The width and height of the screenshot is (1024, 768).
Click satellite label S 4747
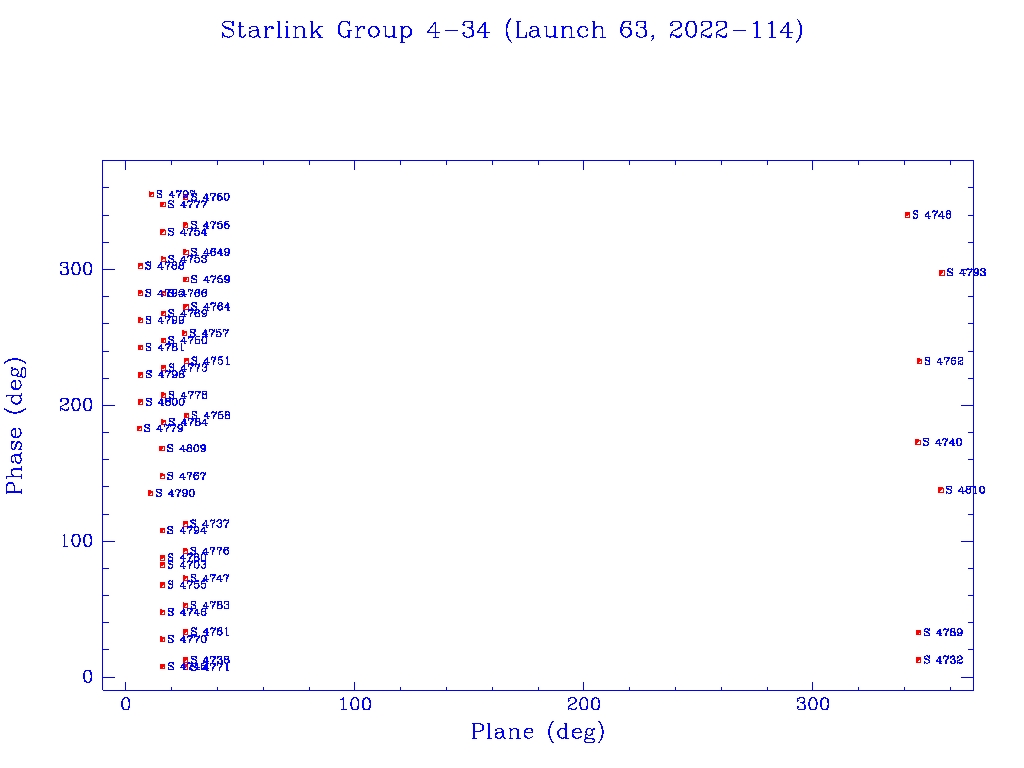click(209, 579)
